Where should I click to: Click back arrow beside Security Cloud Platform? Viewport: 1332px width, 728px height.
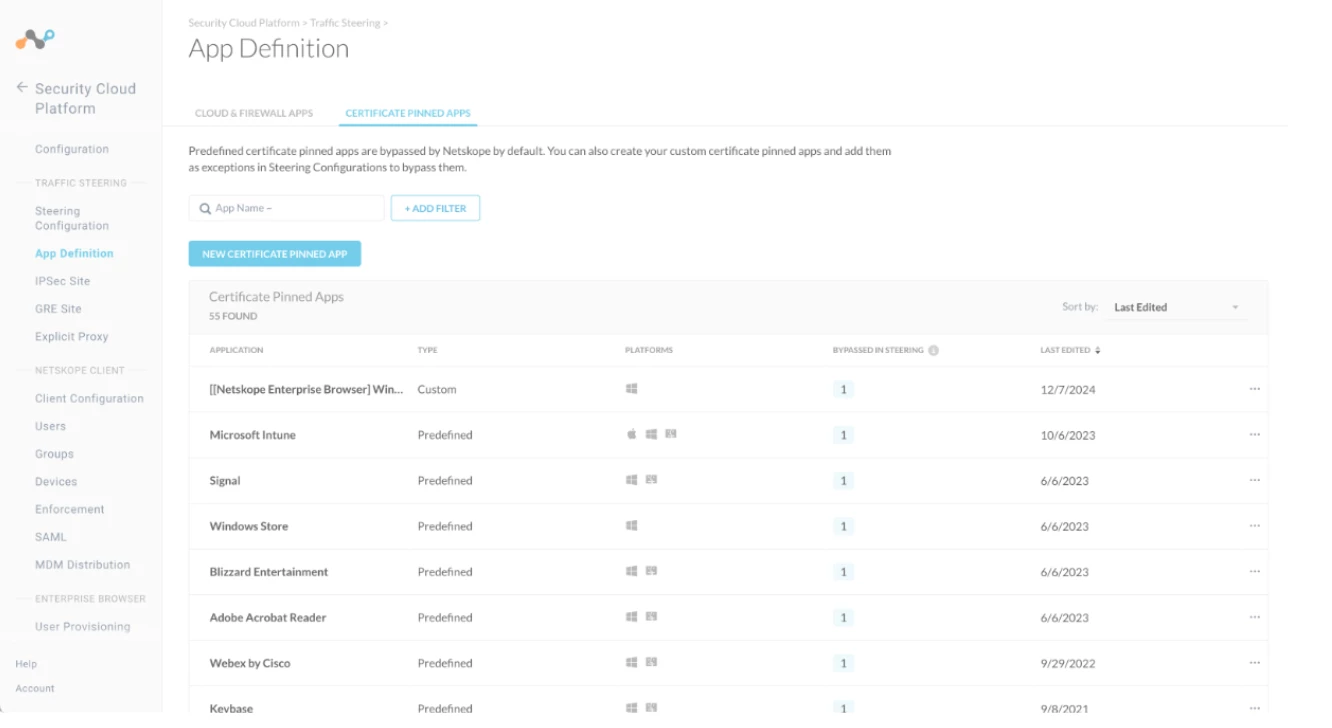coord(22,88)
